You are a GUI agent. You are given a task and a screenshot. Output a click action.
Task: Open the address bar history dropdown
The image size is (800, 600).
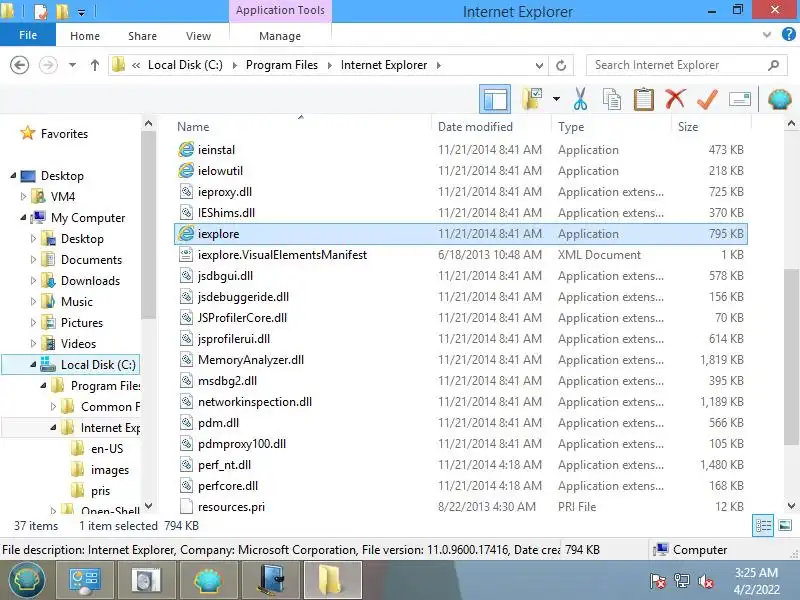point(539,65)
